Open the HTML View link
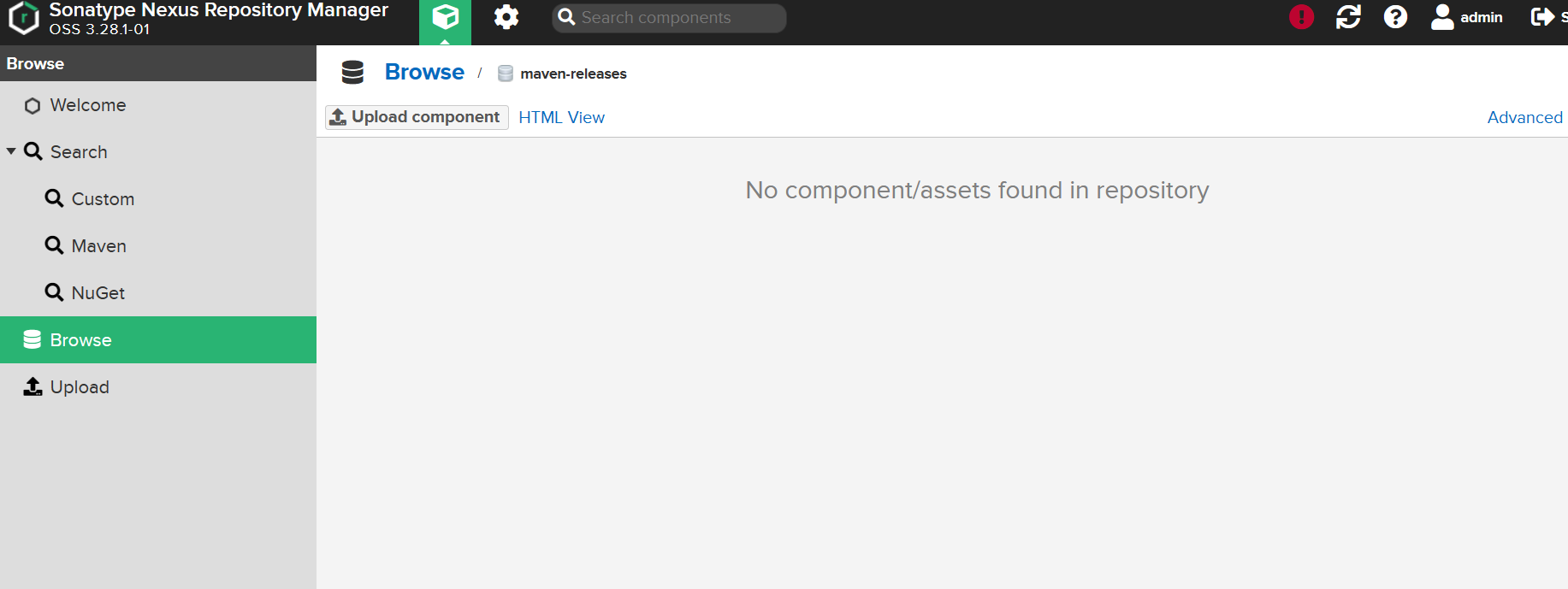The image size is (1568, 589). 561,117
